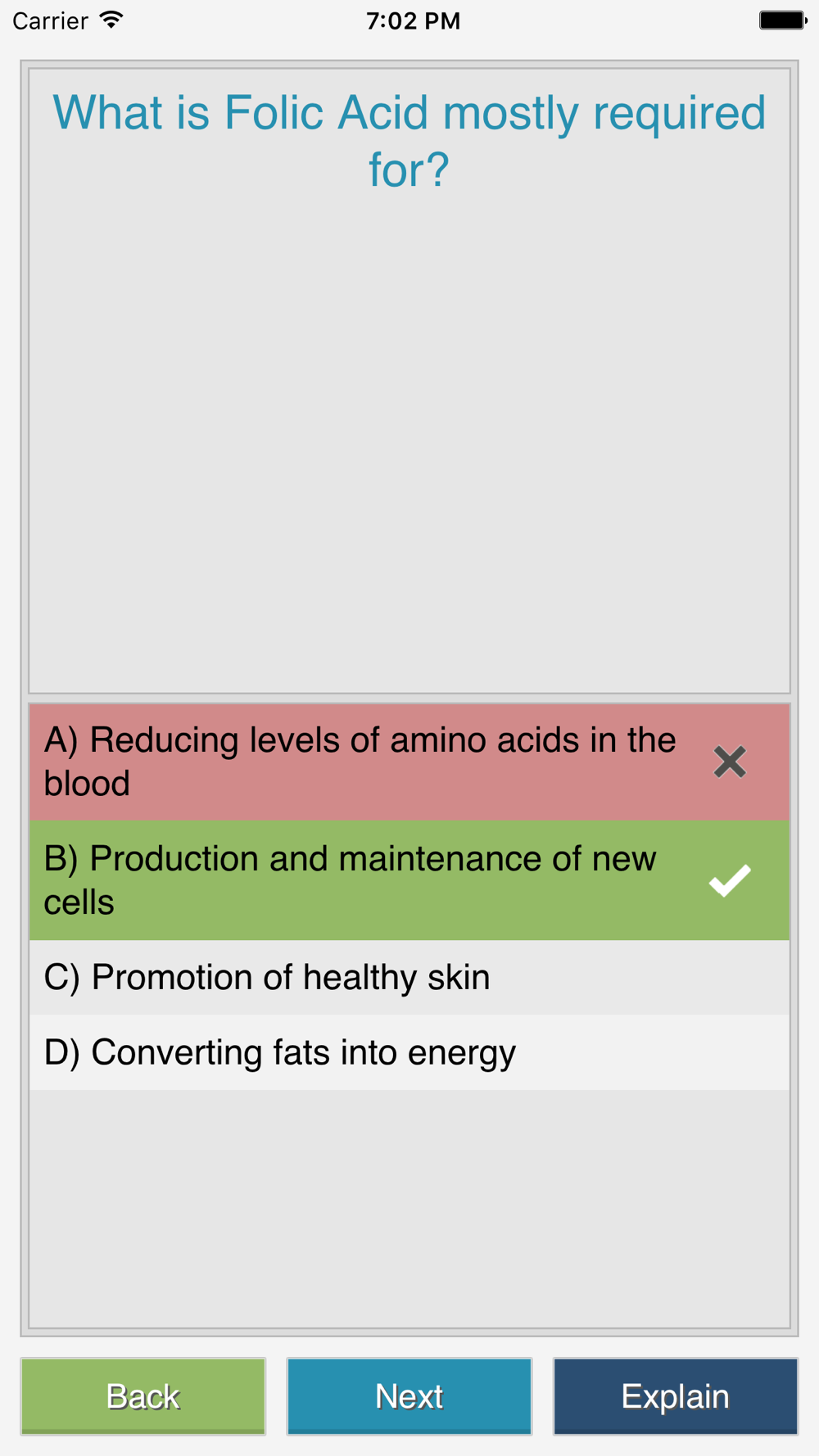Tap the 7:02 PM clock in status bar
Image resolution: width=819 pixels, height=1456 pixels.
(413, 20)
